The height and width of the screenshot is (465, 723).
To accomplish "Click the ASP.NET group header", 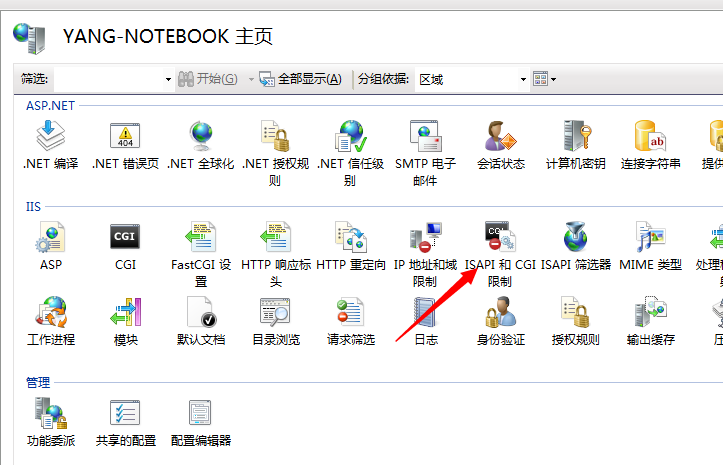I will 50,106.
